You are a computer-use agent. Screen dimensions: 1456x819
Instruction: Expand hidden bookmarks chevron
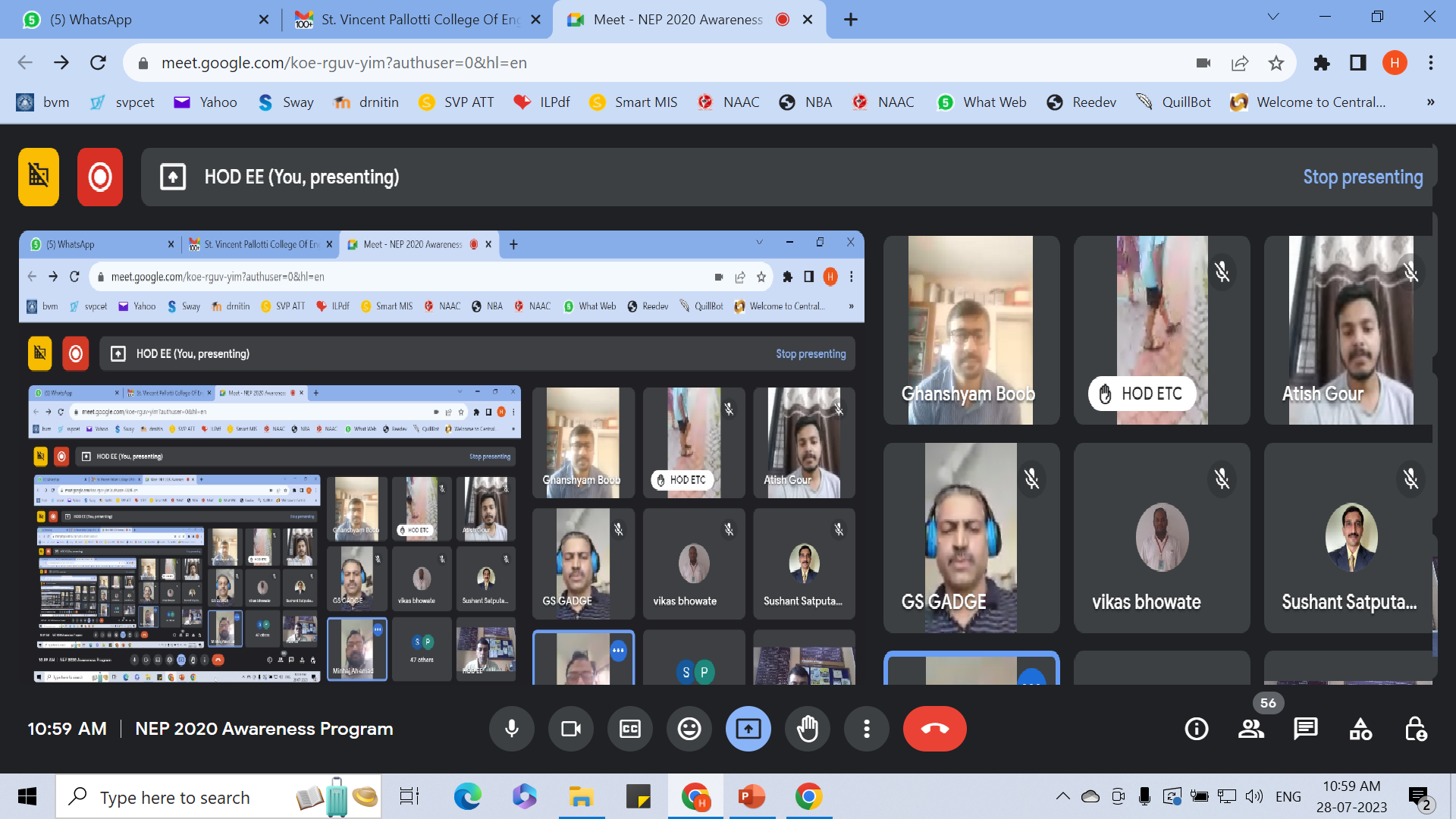[x=1430, y=102]
